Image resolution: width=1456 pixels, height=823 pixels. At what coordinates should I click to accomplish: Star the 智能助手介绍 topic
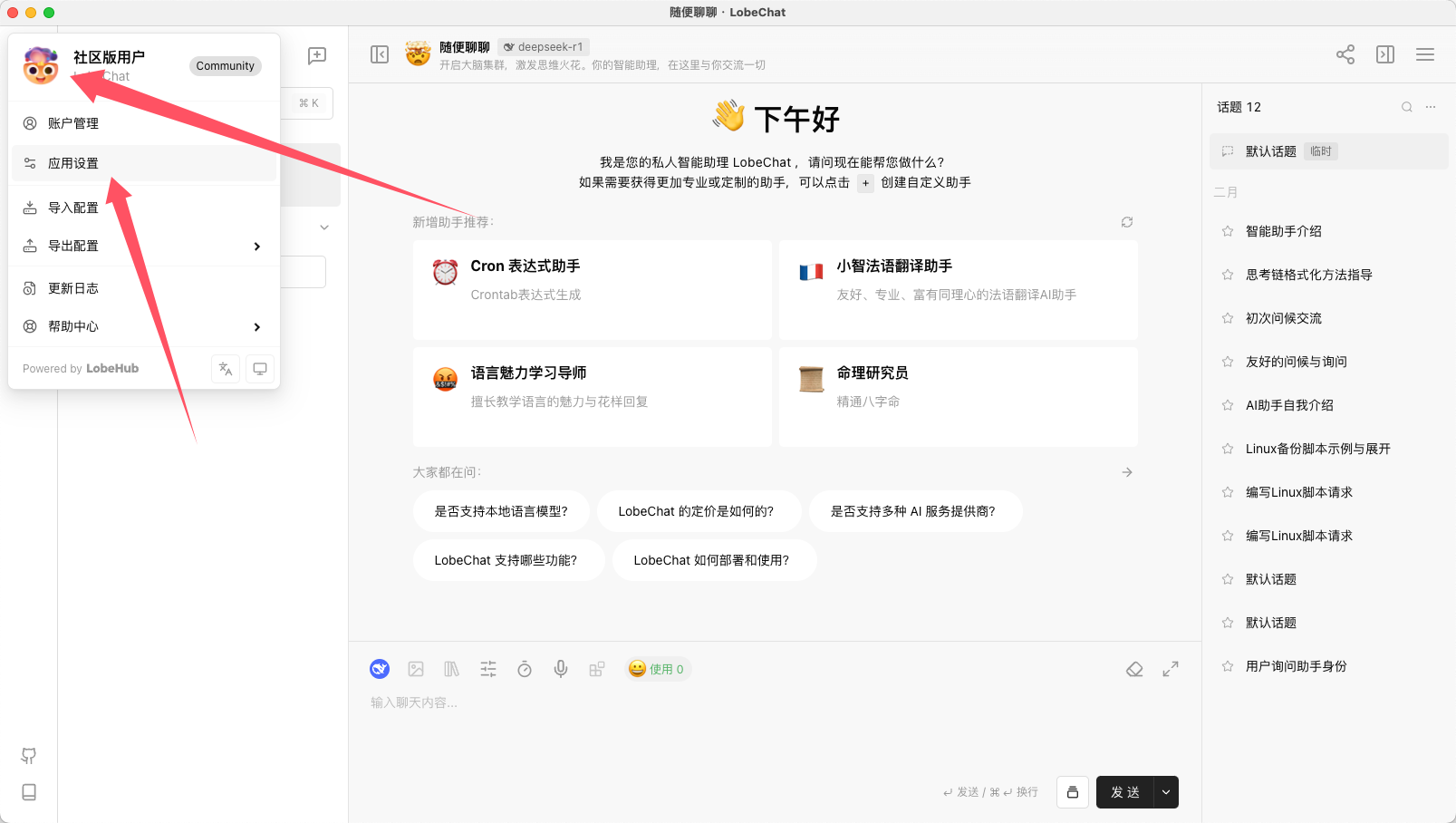1228,231
